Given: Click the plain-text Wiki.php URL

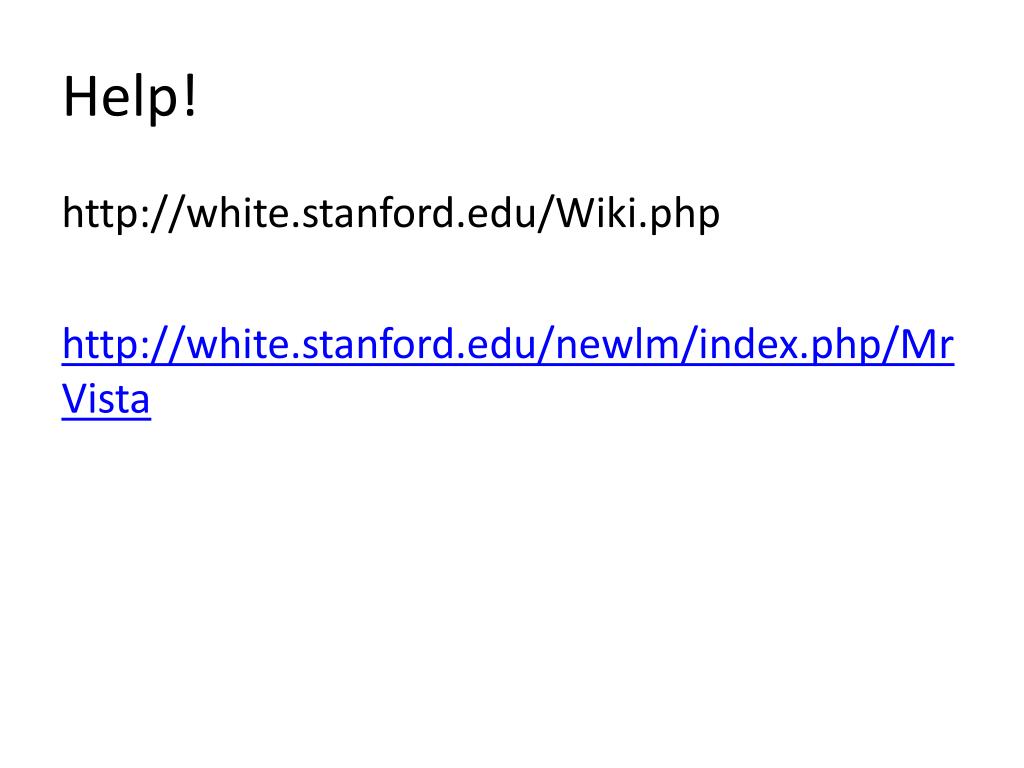Looking at the screenshot, I should point(390,214).
